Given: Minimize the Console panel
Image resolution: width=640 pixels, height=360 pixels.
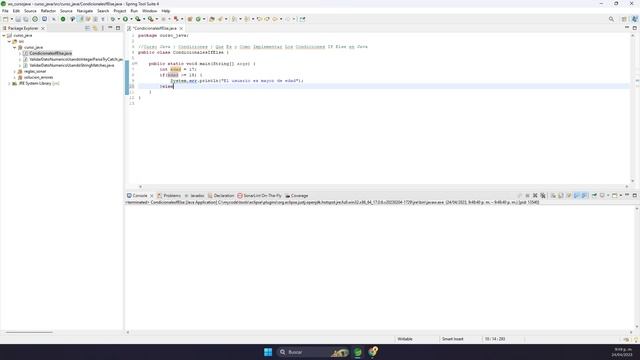Looking at the screenshot, I should 627,195.
